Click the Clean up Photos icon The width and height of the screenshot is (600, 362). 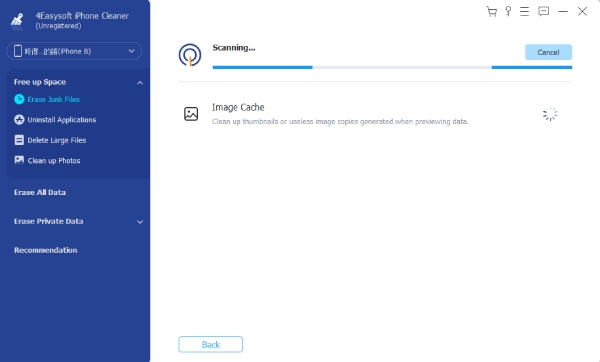click(19, 160)
